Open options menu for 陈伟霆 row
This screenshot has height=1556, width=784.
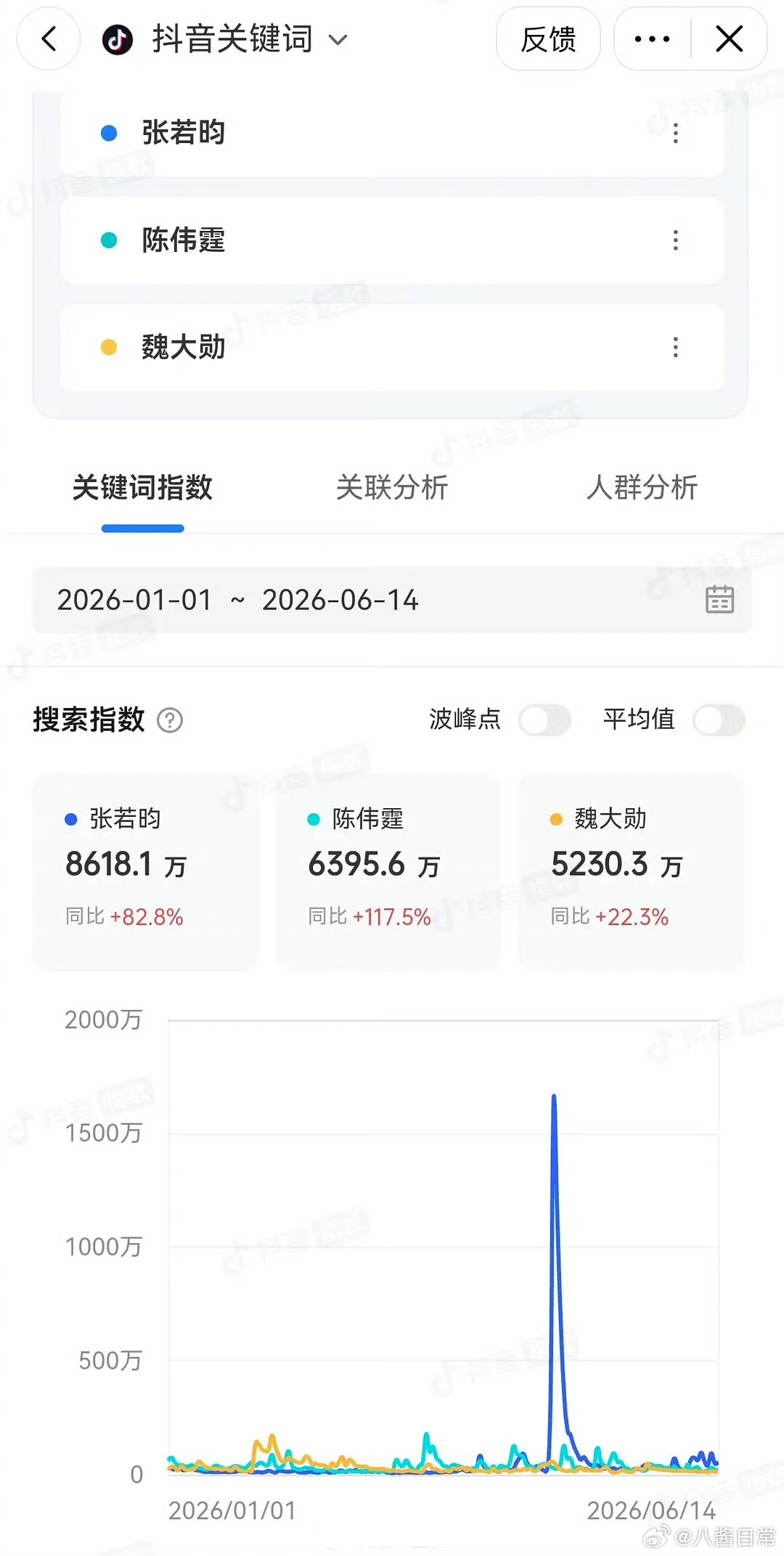676,240
